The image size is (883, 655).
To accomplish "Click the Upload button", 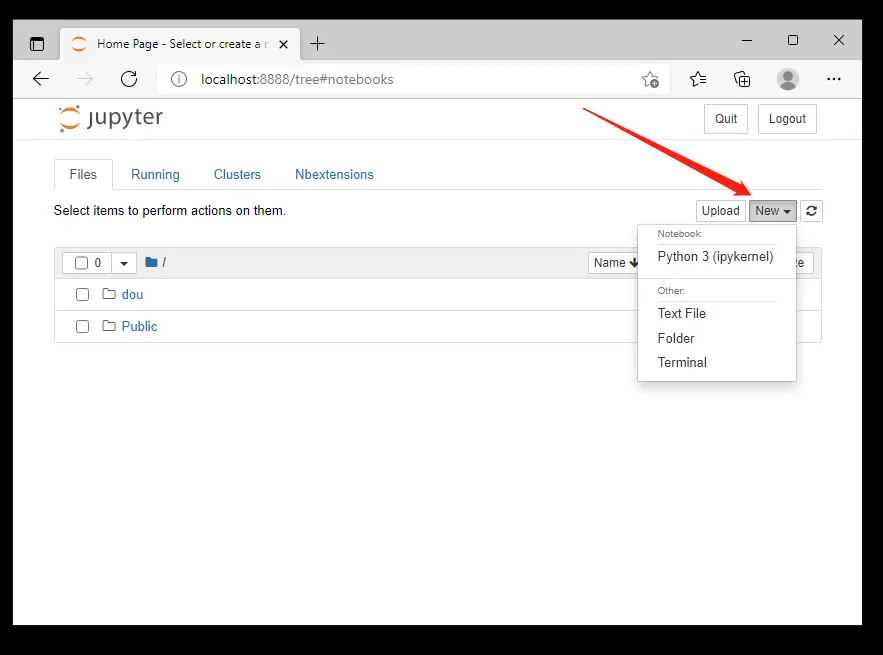I will [x=720, y=211].
